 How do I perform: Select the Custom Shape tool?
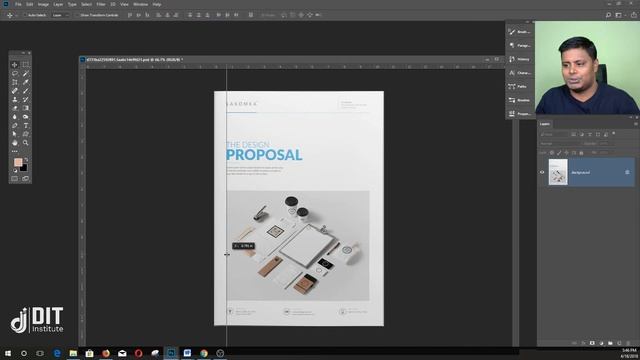[x=26, y=134]
